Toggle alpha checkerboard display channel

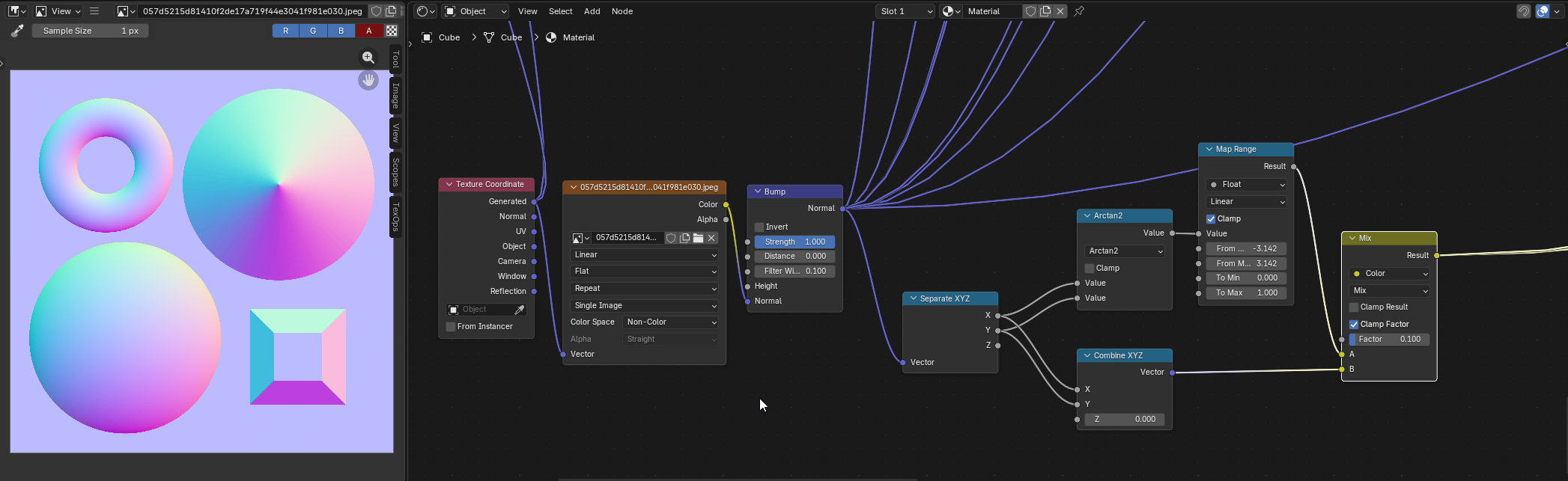point(392,31)
